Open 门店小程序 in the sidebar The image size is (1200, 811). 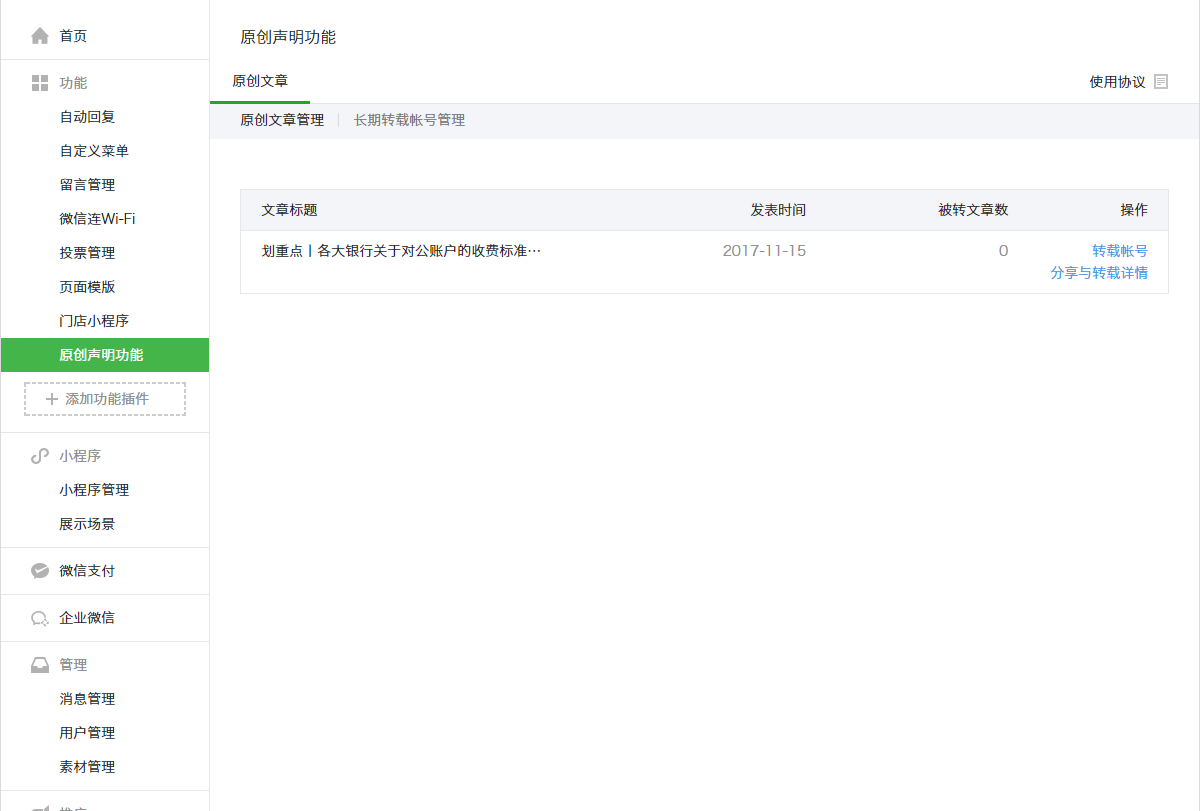pos(94,321)
